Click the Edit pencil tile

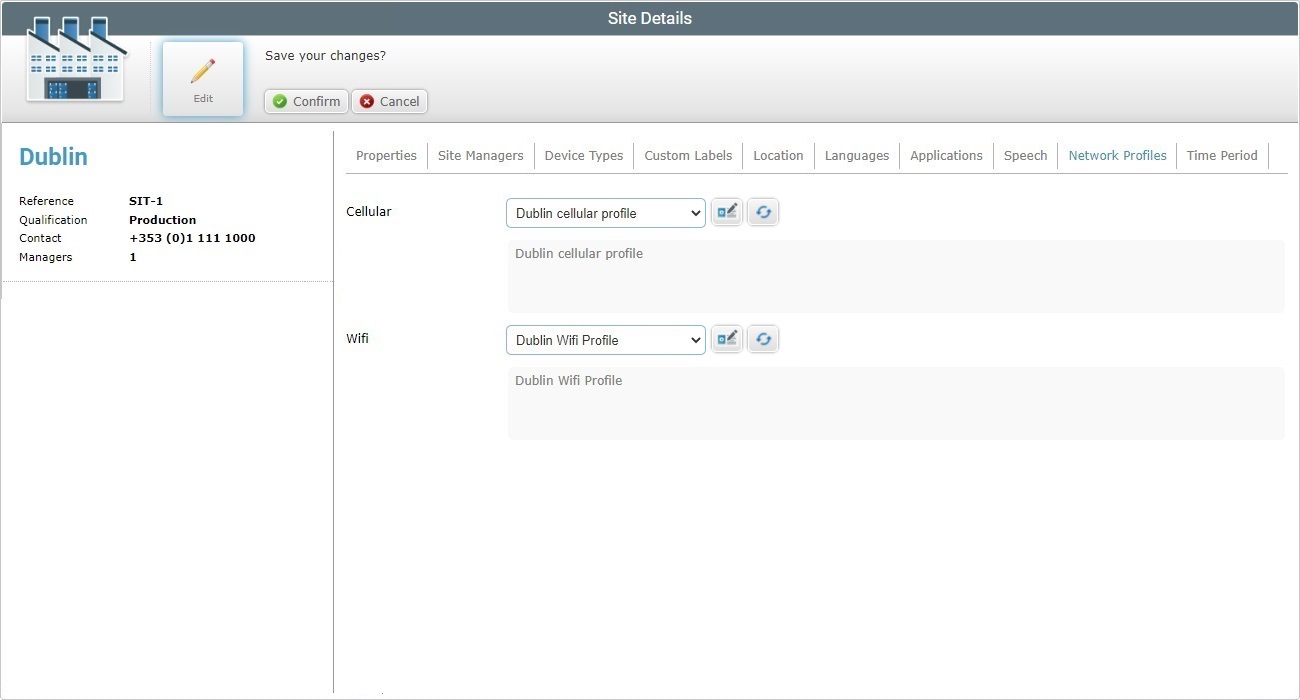click(x=203, y=77)
